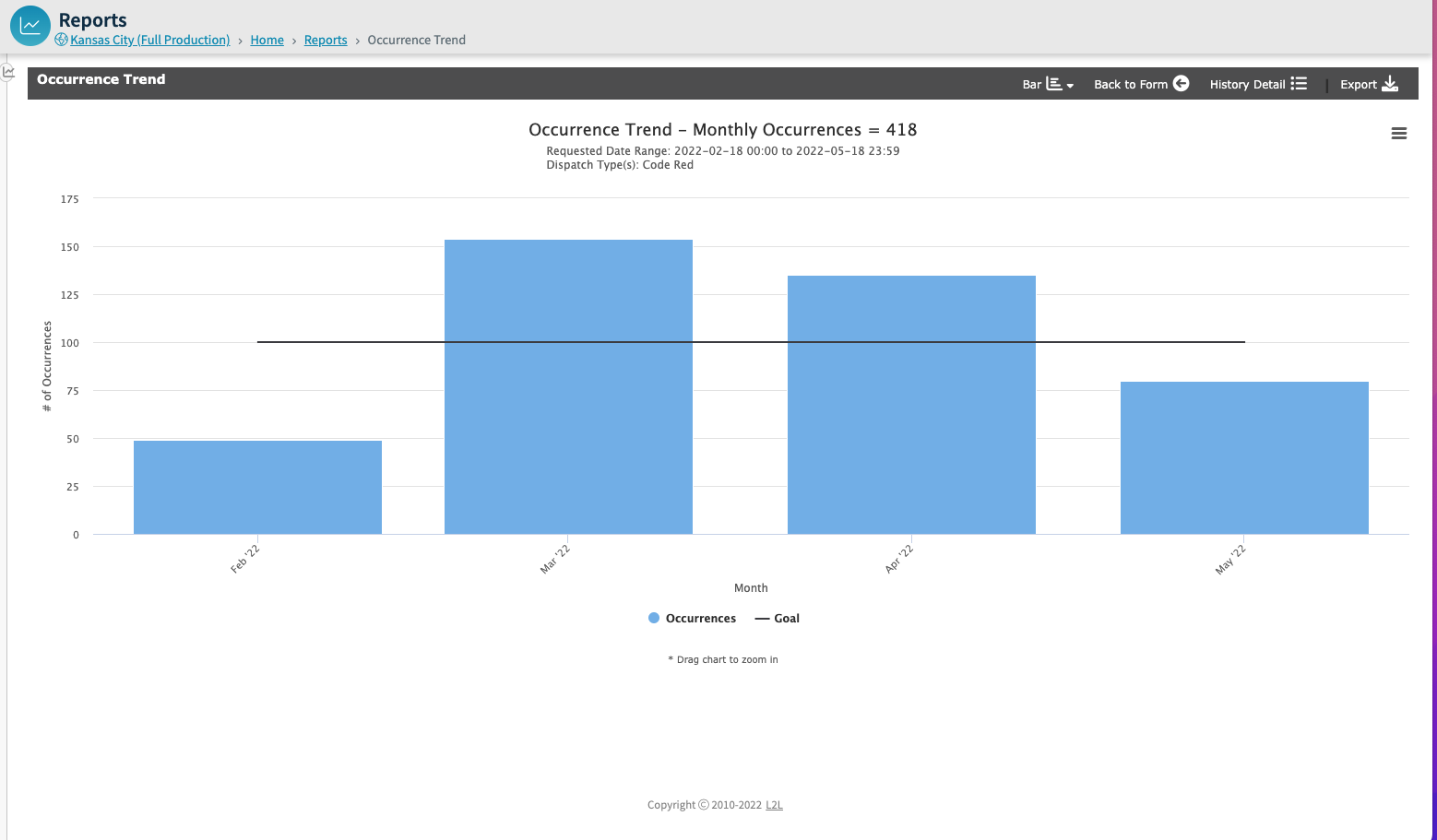Click the globe icon beside Kansas City

coord(61,40)
